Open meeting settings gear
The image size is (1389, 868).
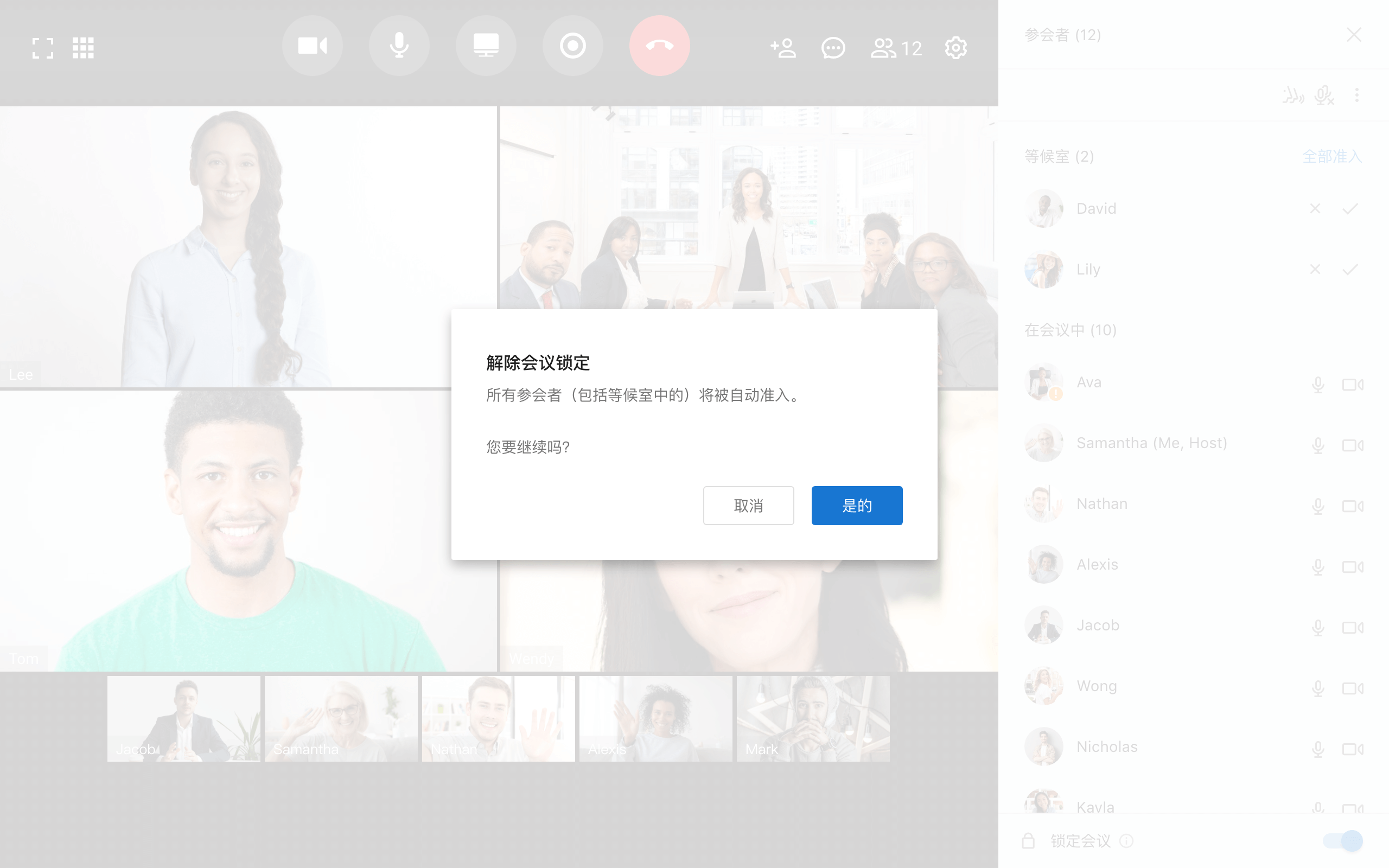point(955,48)
